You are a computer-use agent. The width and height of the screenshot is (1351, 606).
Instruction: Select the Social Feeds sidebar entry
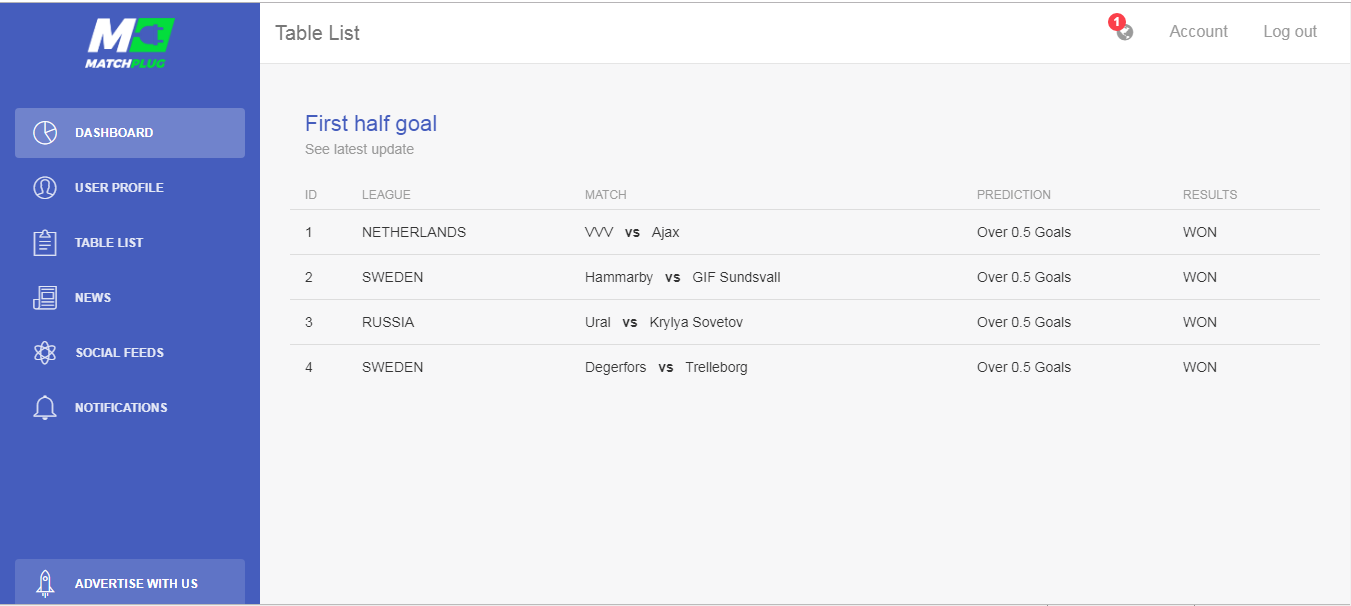pos(130,353)
